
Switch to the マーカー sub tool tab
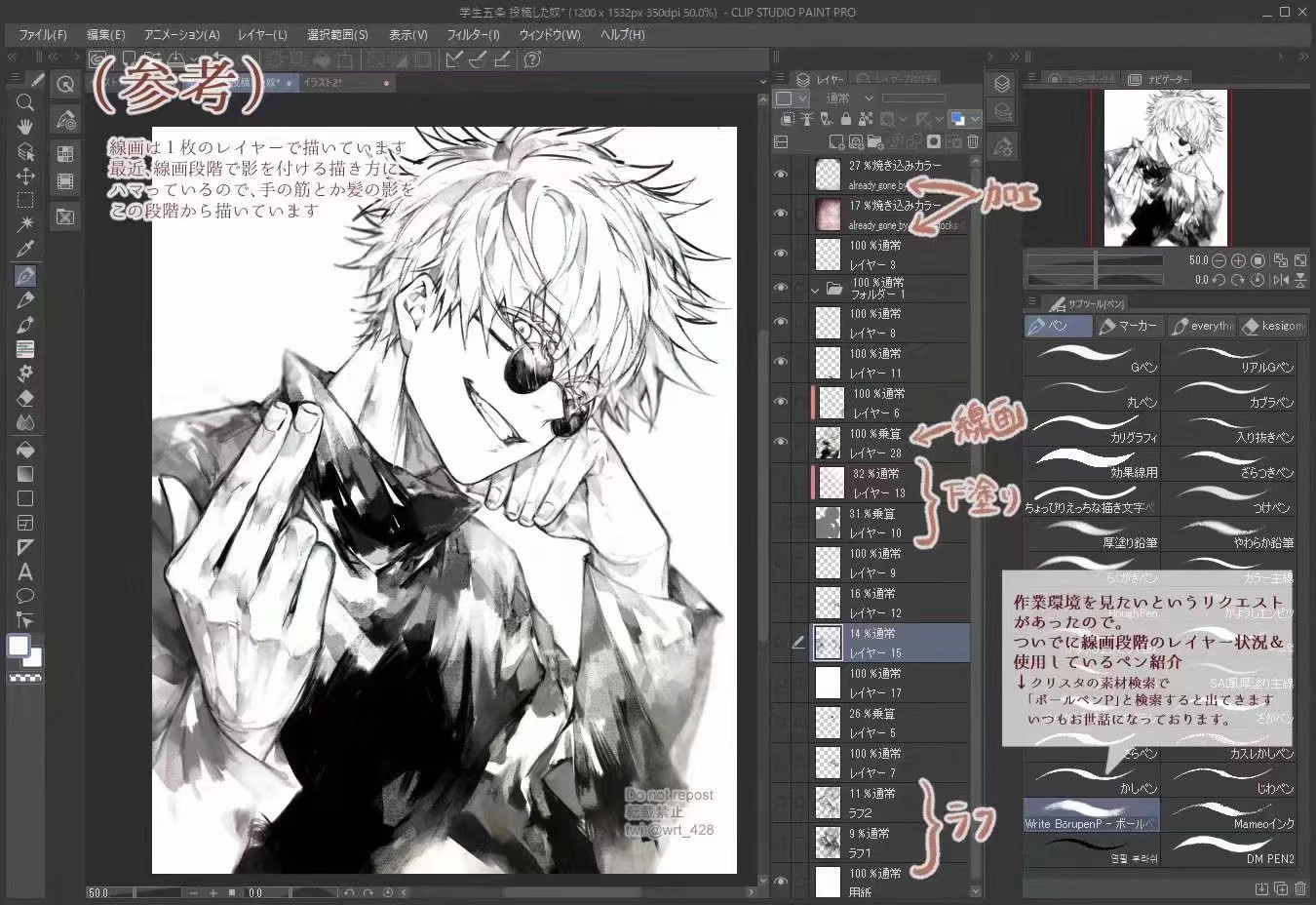pos(1128,326)
